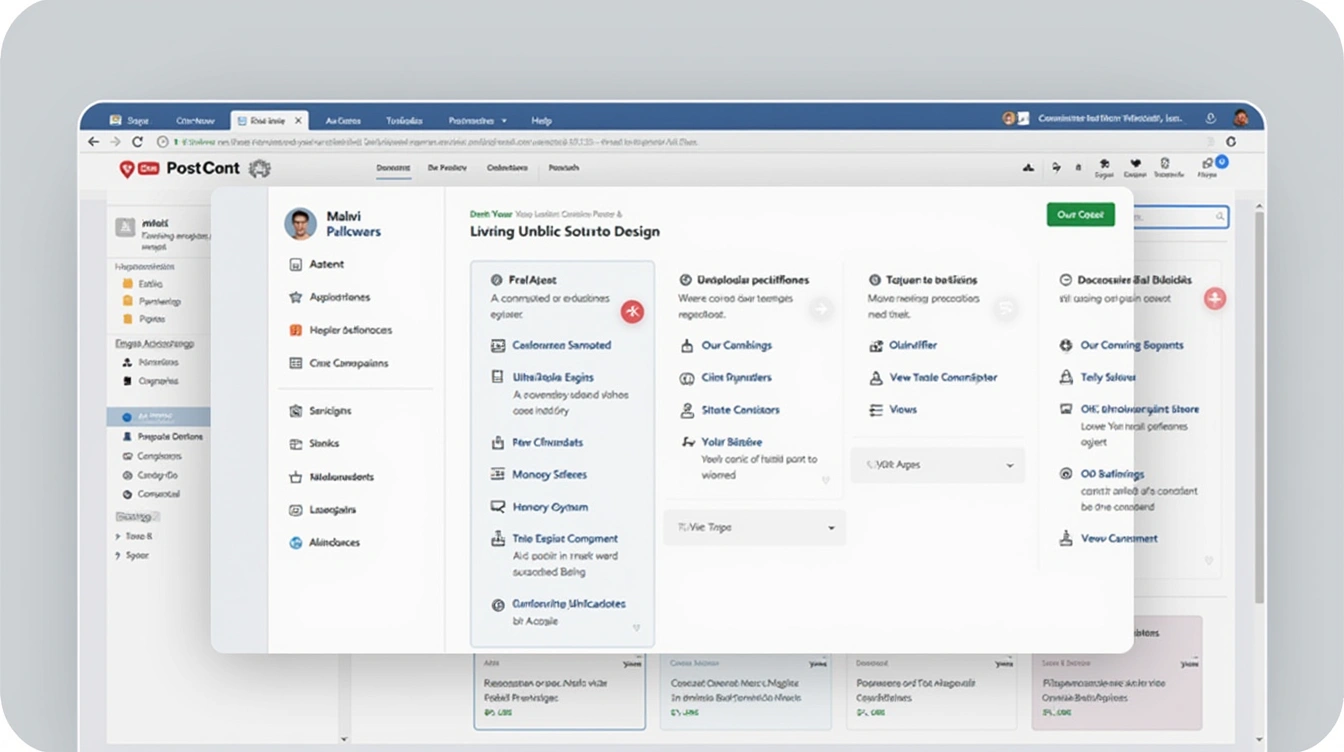Click the orange Hepler icon in modal sidebar
This screenshot has height=752, width=1344.
[295, 330]
